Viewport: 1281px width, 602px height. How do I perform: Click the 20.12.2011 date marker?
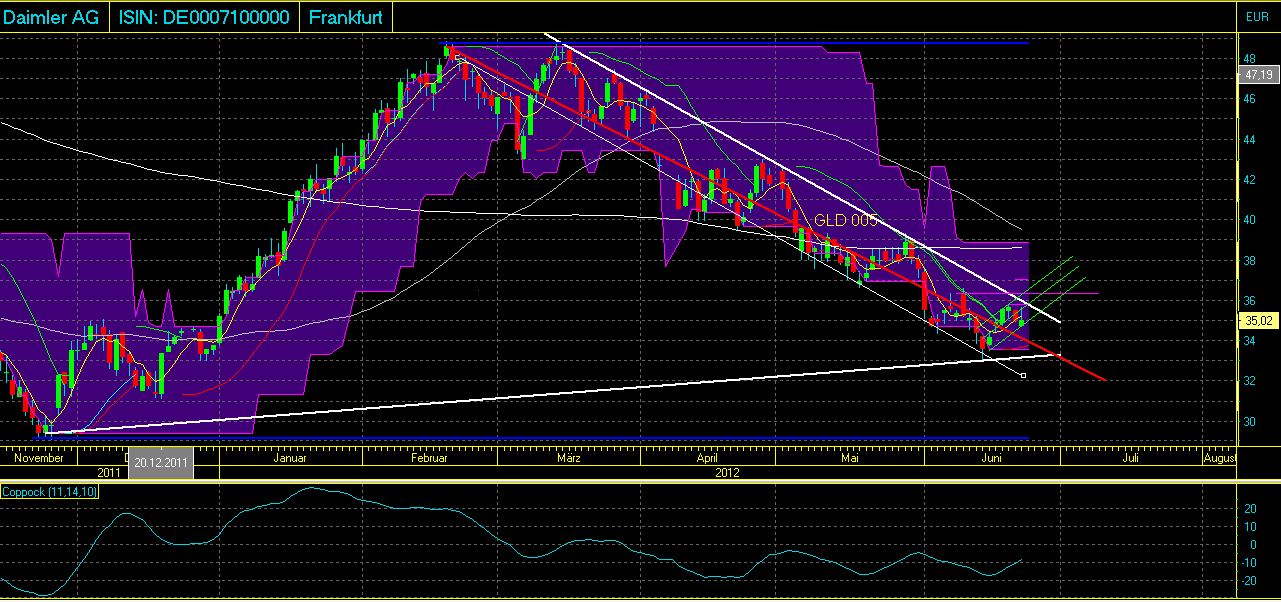161,464
